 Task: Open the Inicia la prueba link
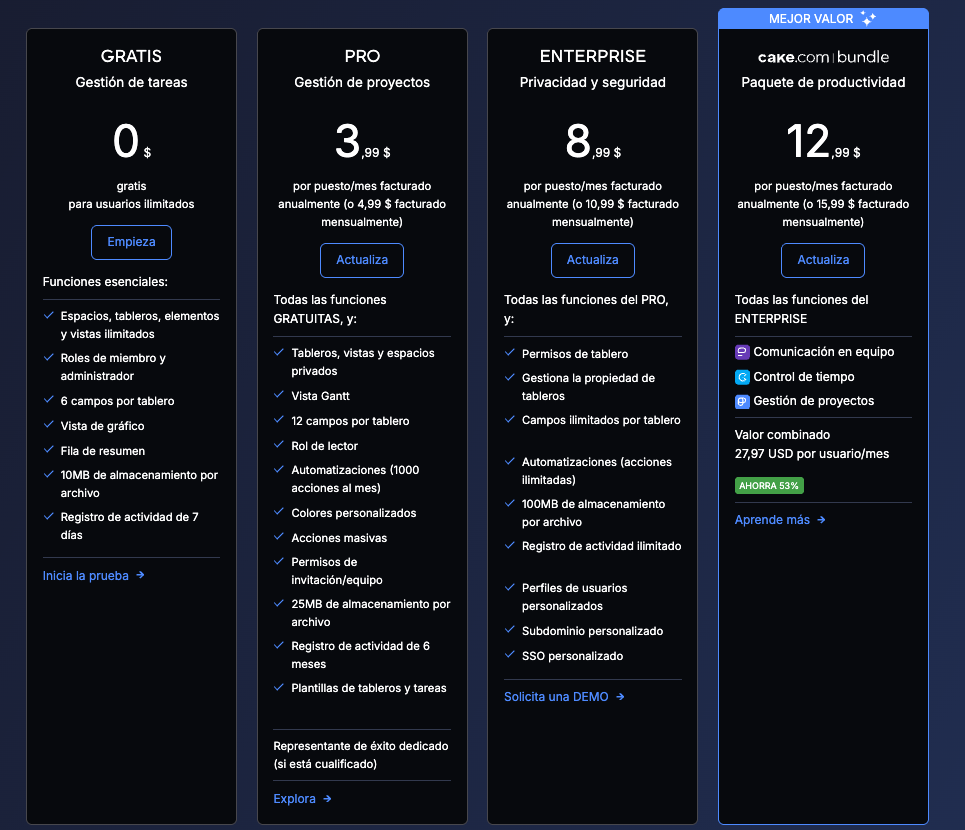pos(86,575)
